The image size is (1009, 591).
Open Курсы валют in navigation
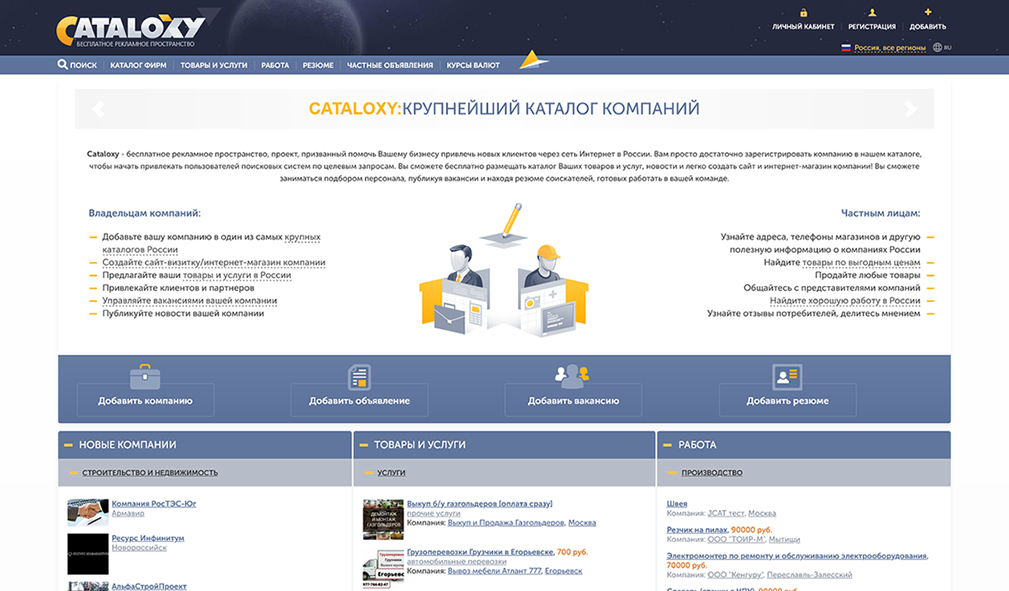[473, 65]
